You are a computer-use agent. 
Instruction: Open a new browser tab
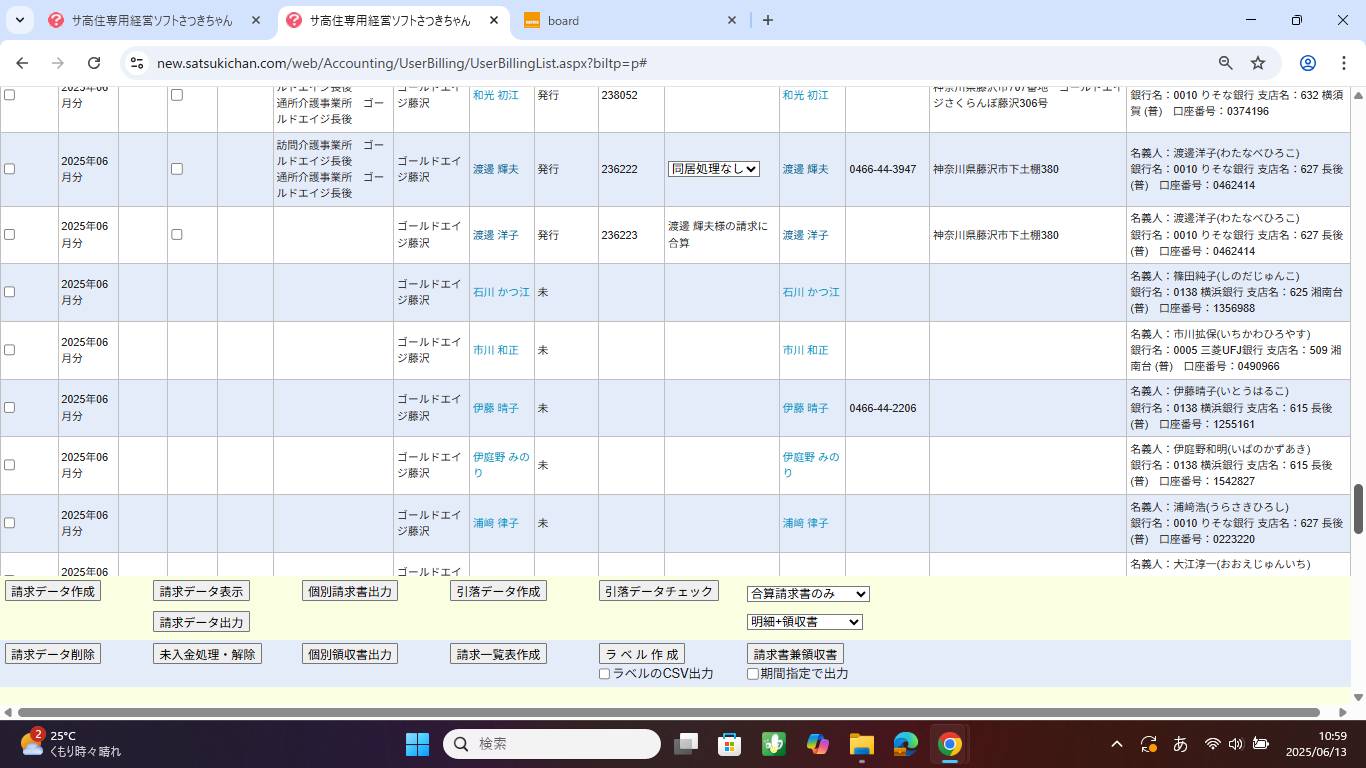coord(768,20)
